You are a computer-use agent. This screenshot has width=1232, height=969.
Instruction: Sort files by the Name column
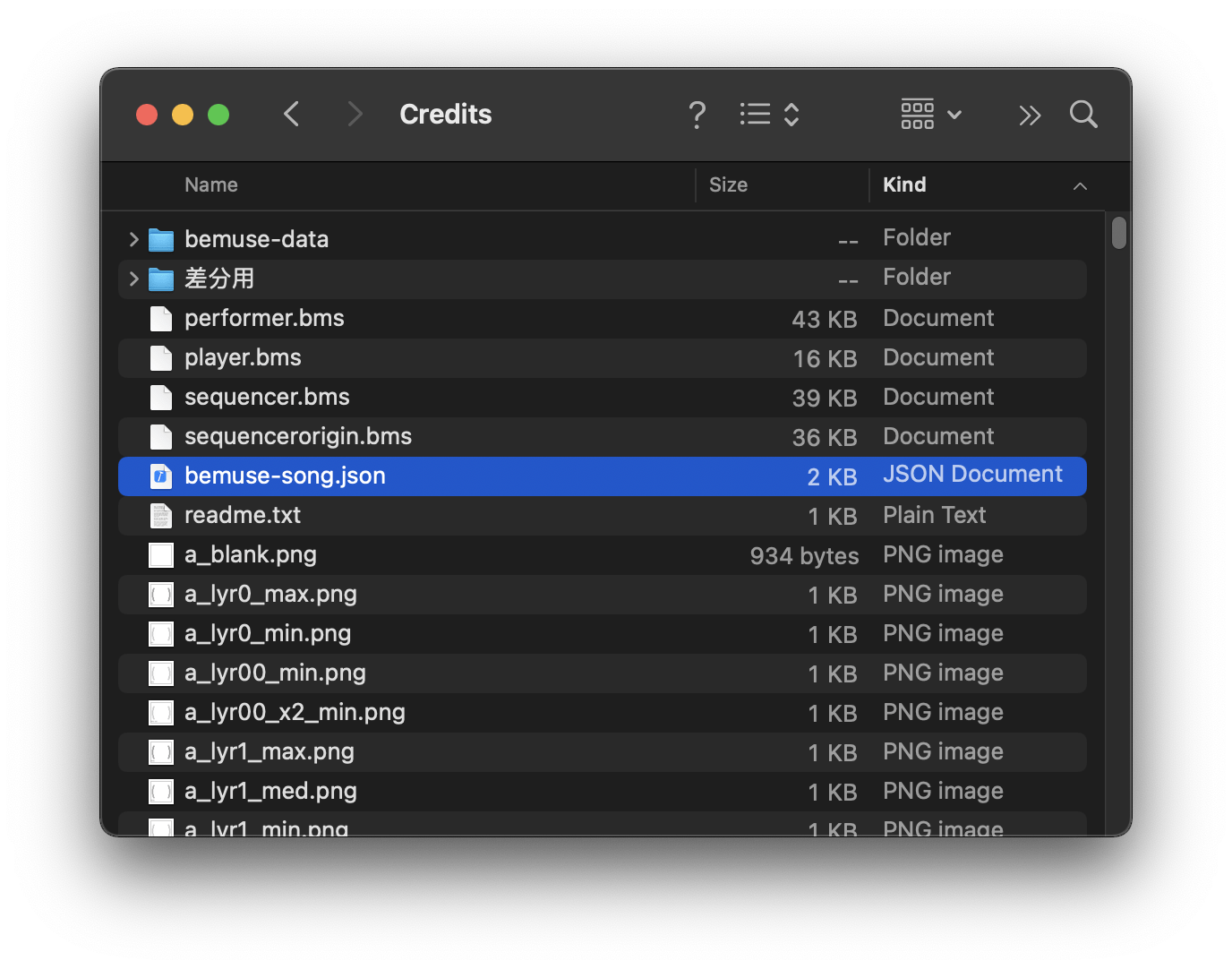(x=211, y=184)
